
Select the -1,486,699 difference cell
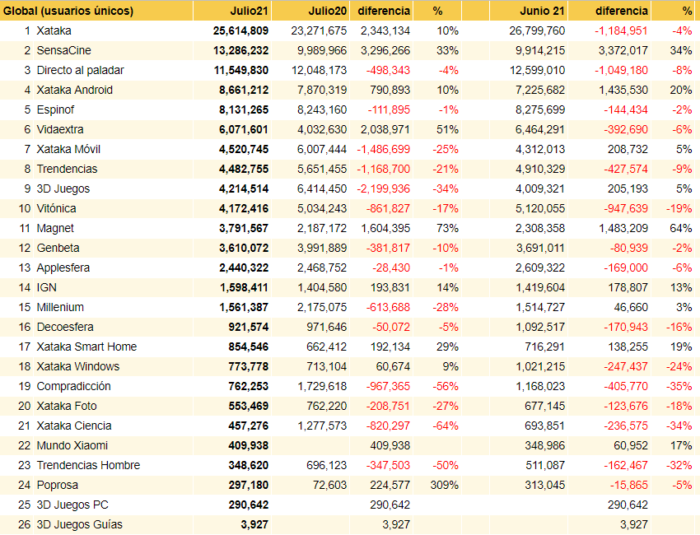pos(383,149)
